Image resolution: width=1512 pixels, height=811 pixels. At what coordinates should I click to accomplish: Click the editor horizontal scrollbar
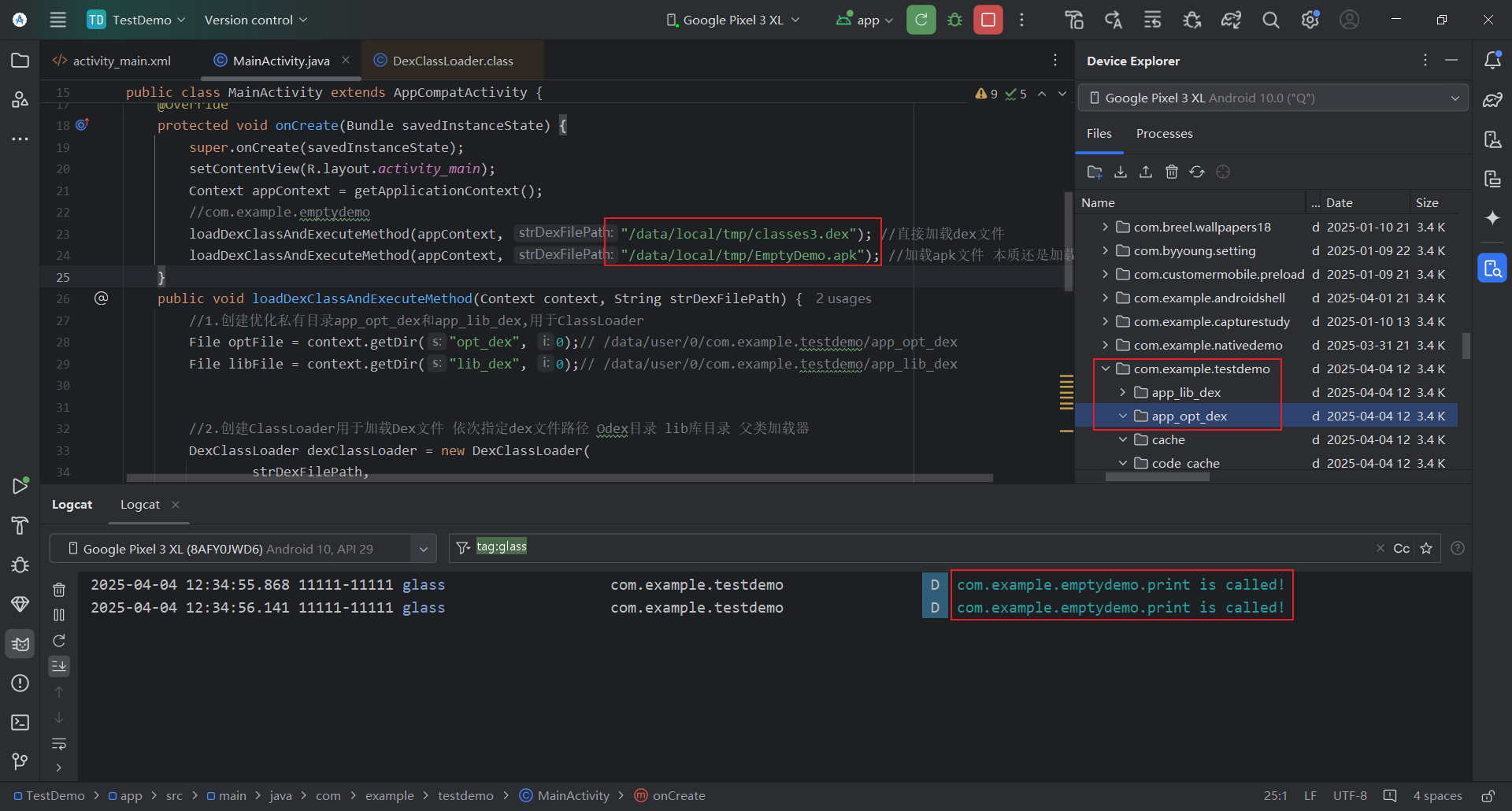(x=559, y=478)
